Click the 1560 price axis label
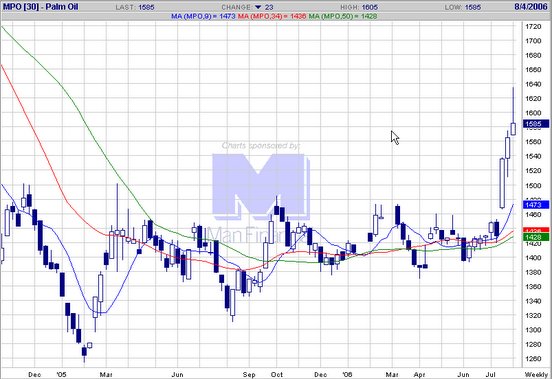Image resolution: width=552 pixels, height=379 pixels. point(533,142)
